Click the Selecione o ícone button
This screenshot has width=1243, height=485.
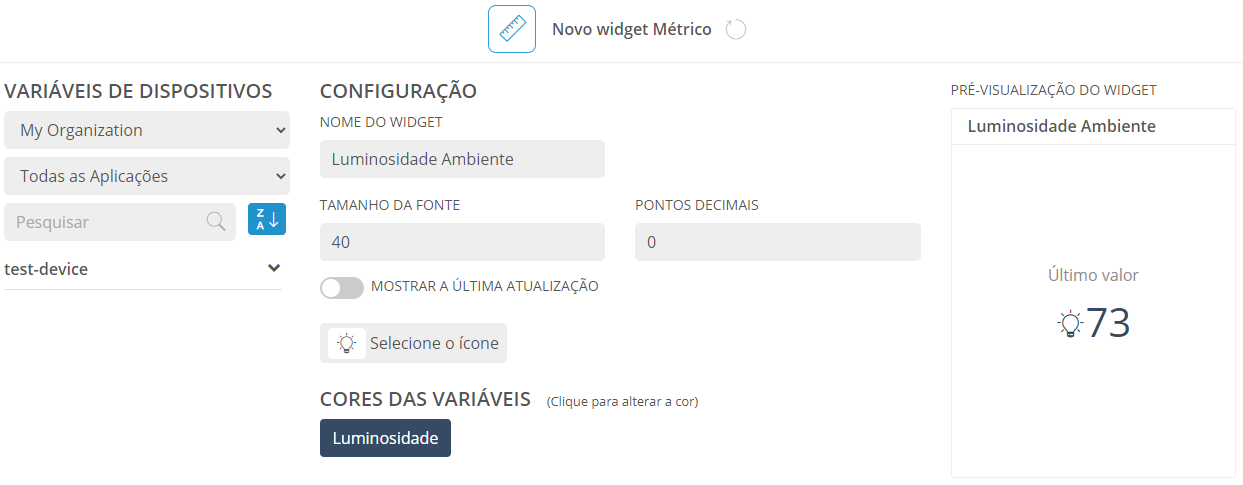(x=413, y=343)
